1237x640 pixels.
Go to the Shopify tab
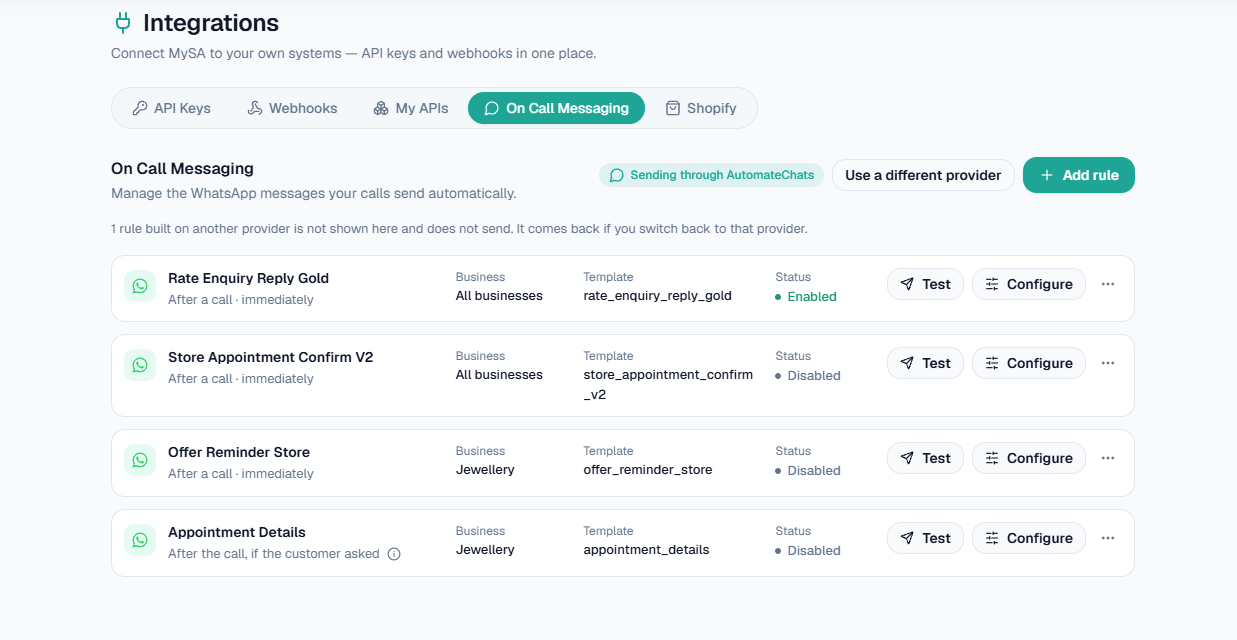pyautogui.click(x=701, y=108)
